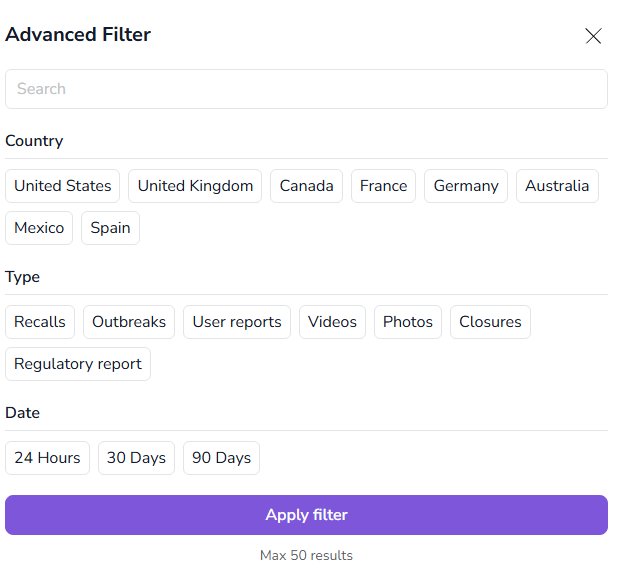Viewport: 617px width, 568px height.
Task: Enable the Spain country chip
Action: [x=110, y=228]
